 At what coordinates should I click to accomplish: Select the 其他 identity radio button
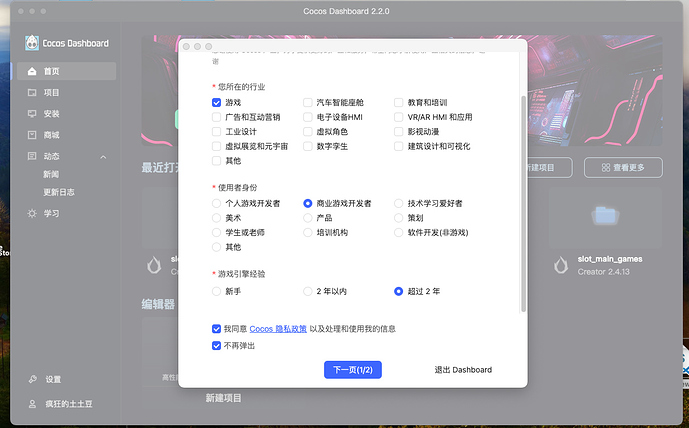216,247
